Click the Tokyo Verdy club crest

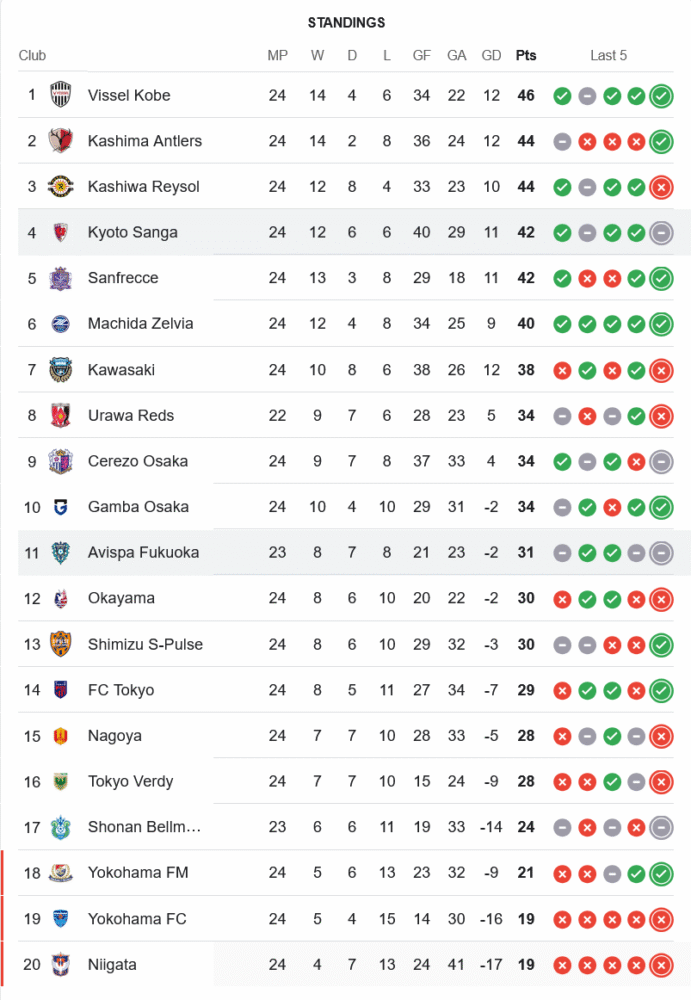(x=61, y=782)
